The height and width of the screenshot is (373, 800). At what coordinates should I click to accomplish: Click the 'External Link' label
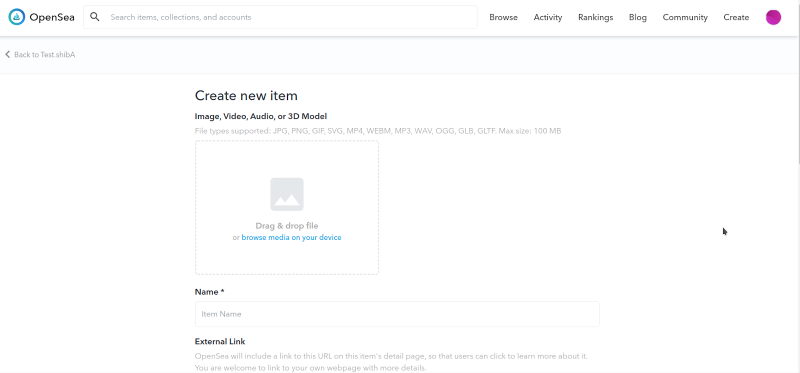220,341
